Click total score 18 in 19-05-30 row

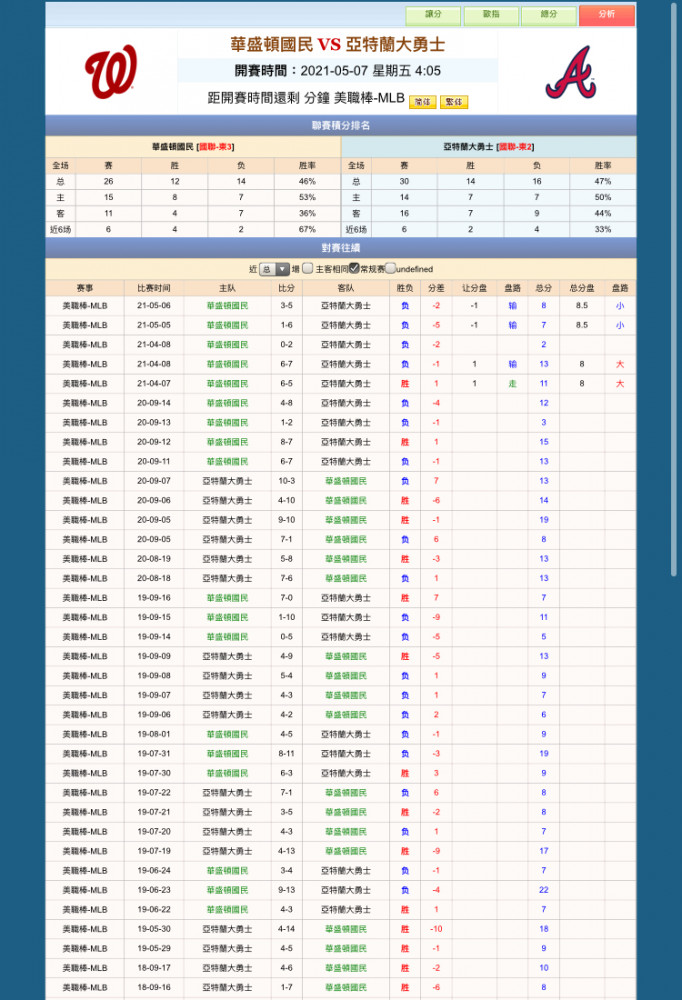click(x=544, y=929)
